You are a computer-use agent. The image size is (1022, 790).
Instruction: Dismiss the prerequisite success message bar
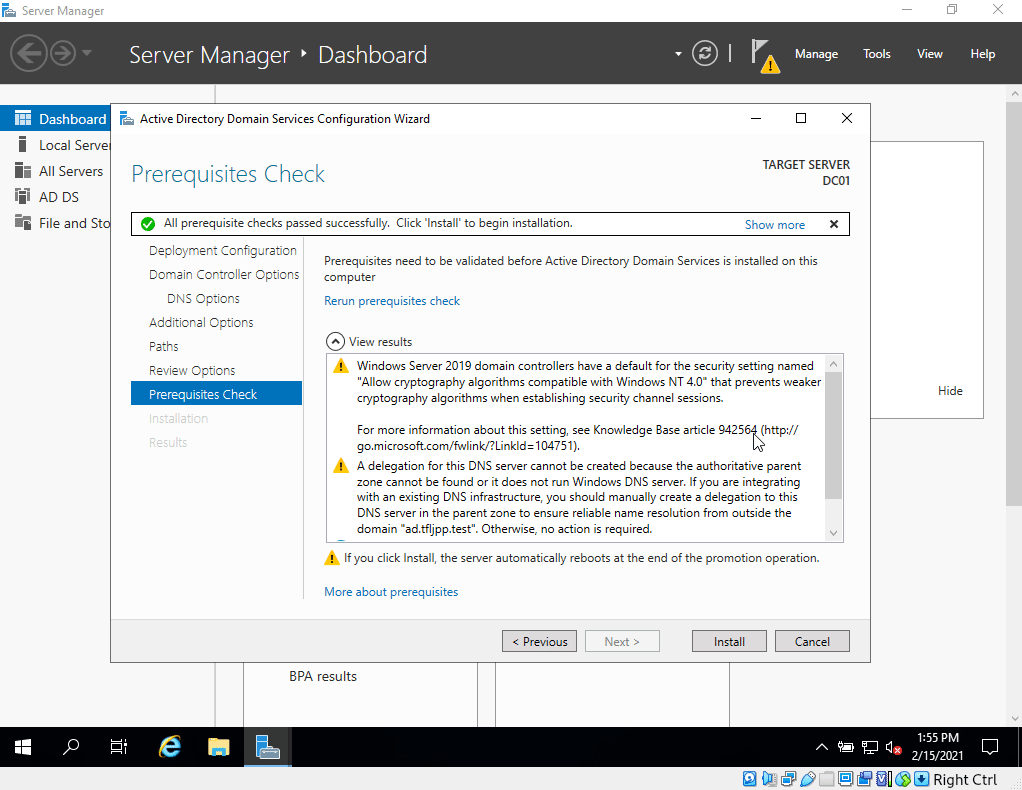834,224
